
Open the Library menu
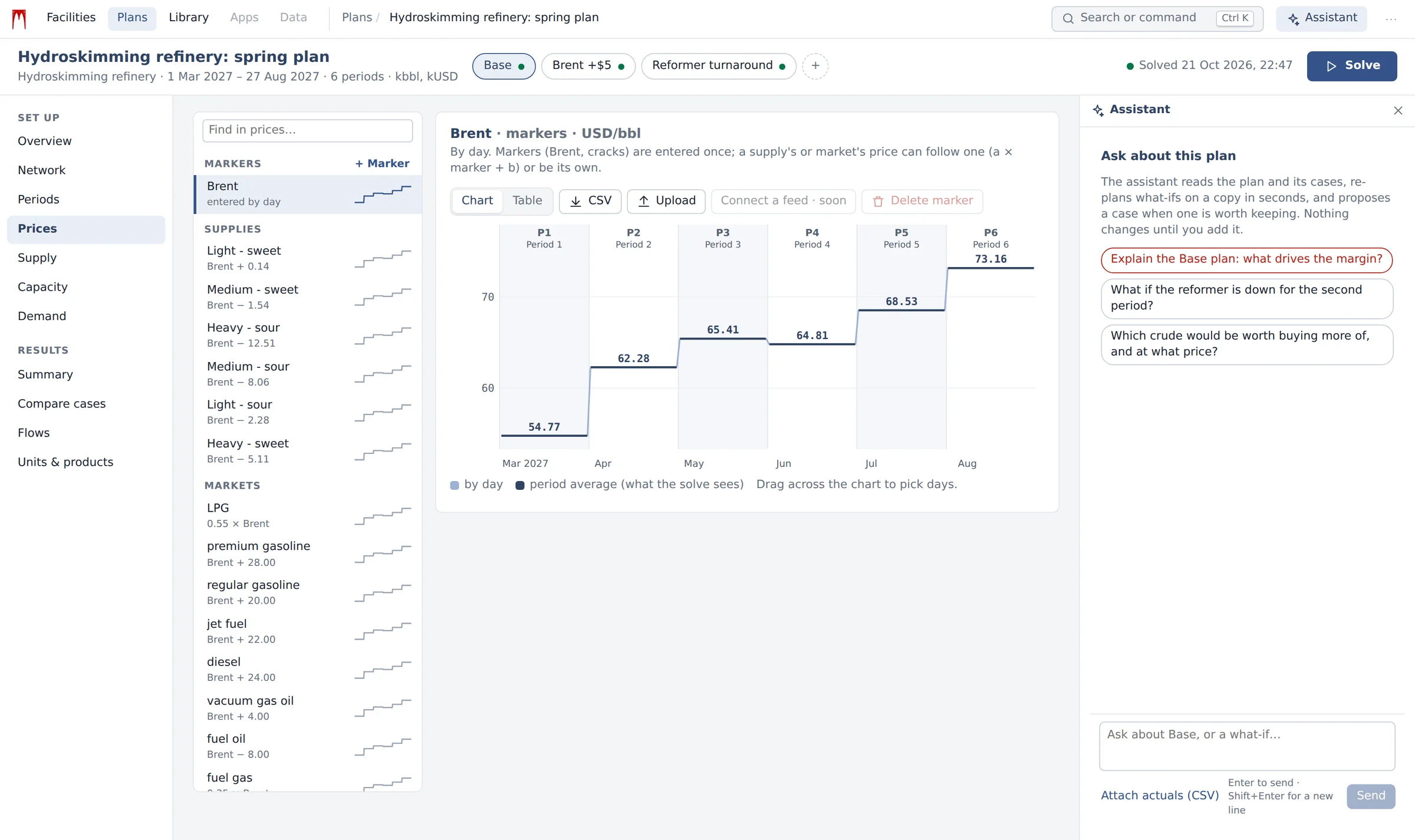point(189,18)
